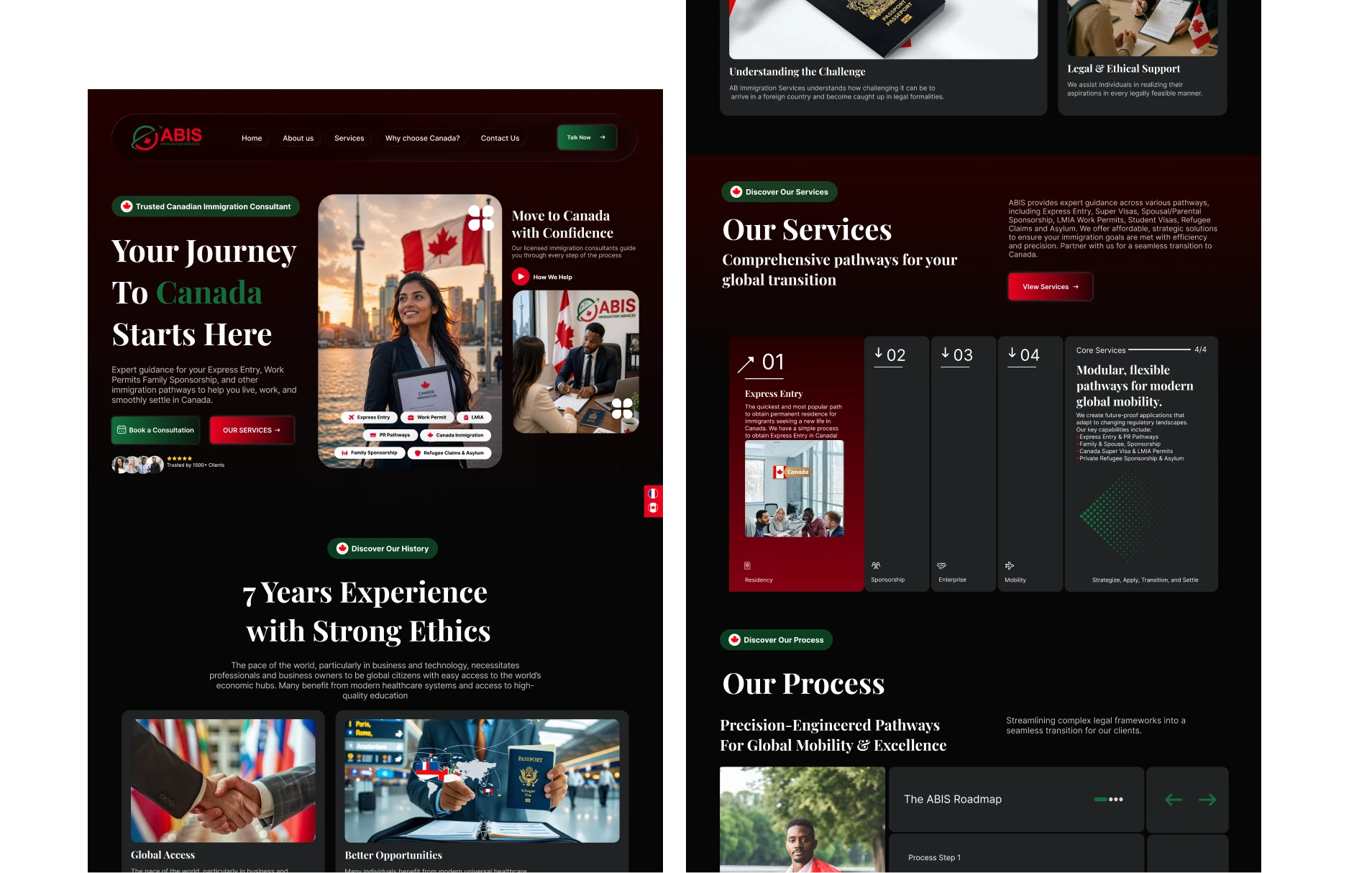Click the Discover Our History badge
This screenshot has height=873, width=1372.
[x=383, y=549]
